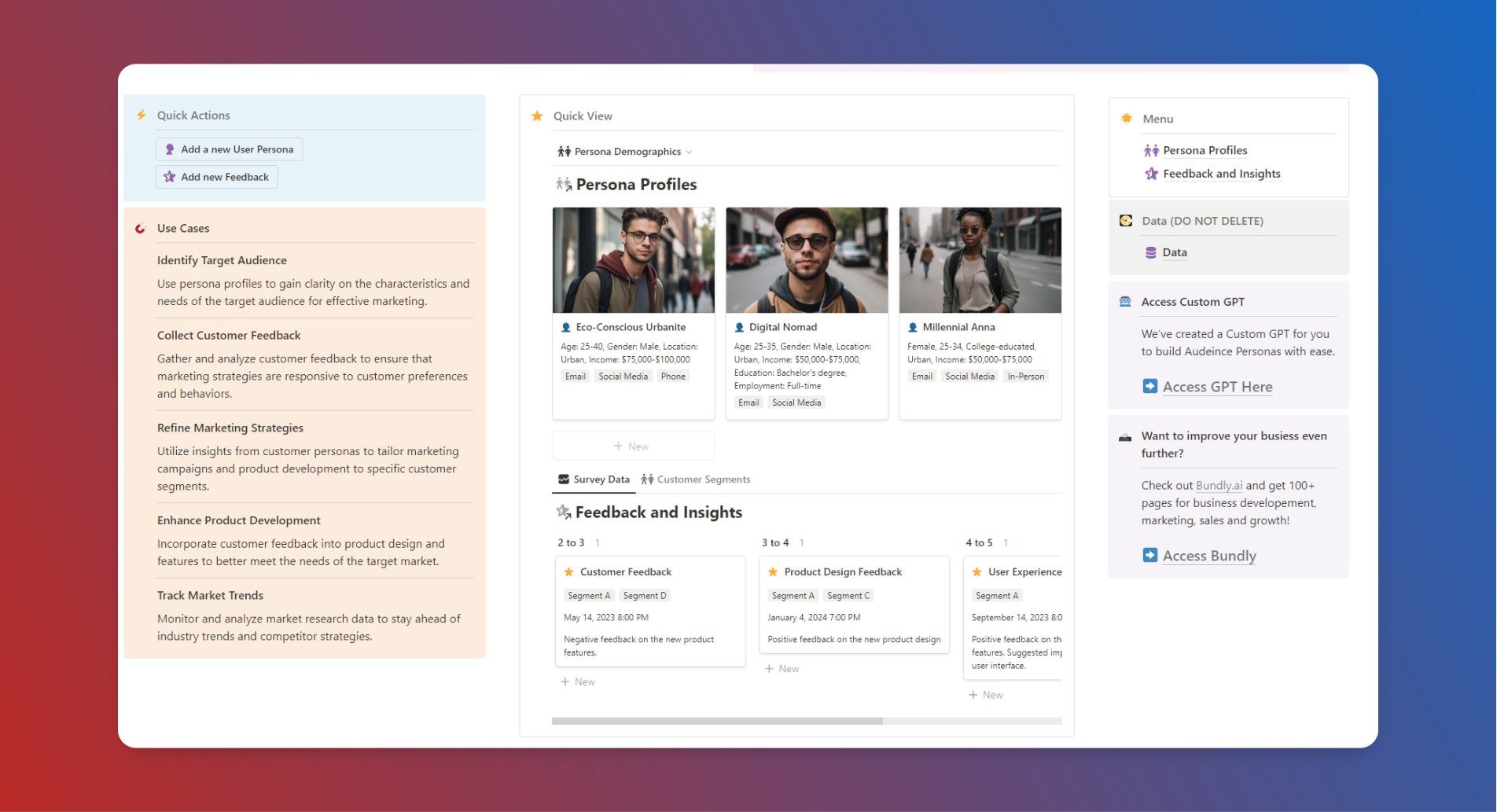Add new item under 3 to 4 group
This screenshot has width=1497, height=812.
pos(782,668)
